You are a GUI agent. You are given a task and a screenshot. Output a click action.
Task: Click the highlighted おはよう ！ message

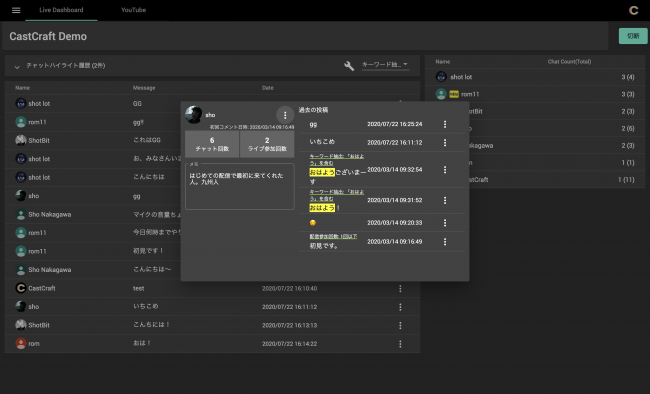[325, 208]
